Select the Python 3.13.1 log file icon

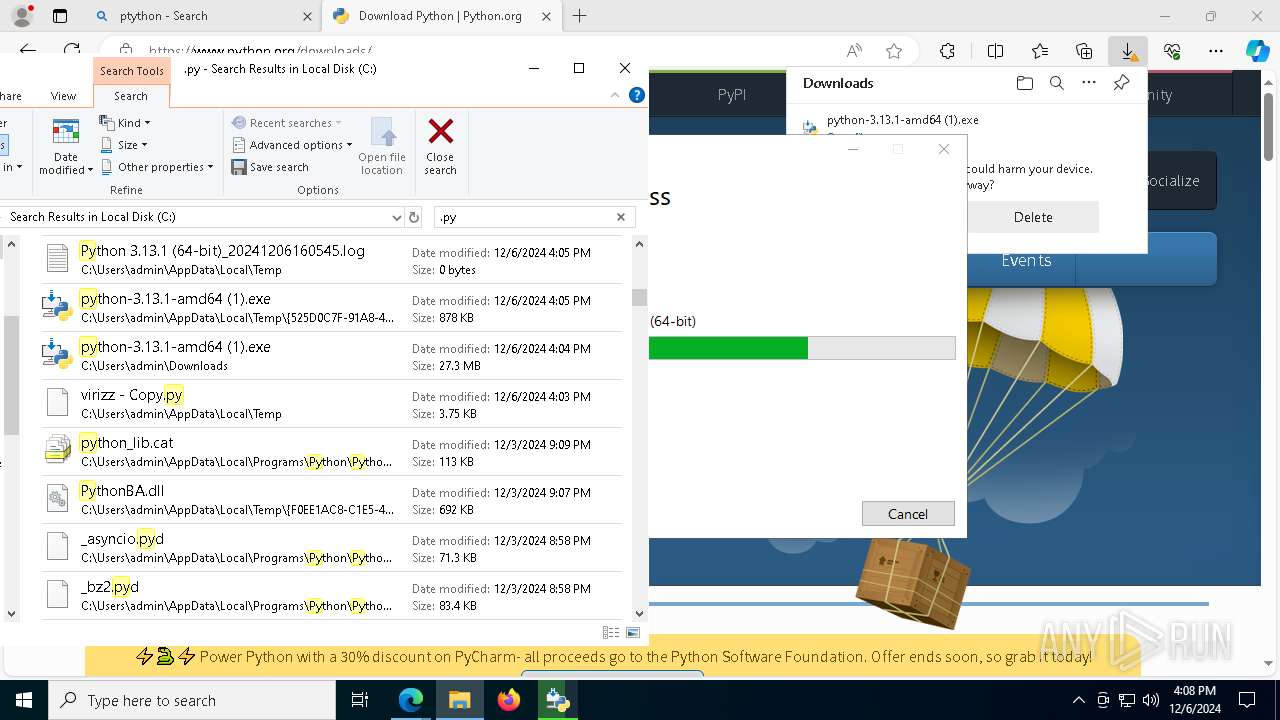(58, 259)
